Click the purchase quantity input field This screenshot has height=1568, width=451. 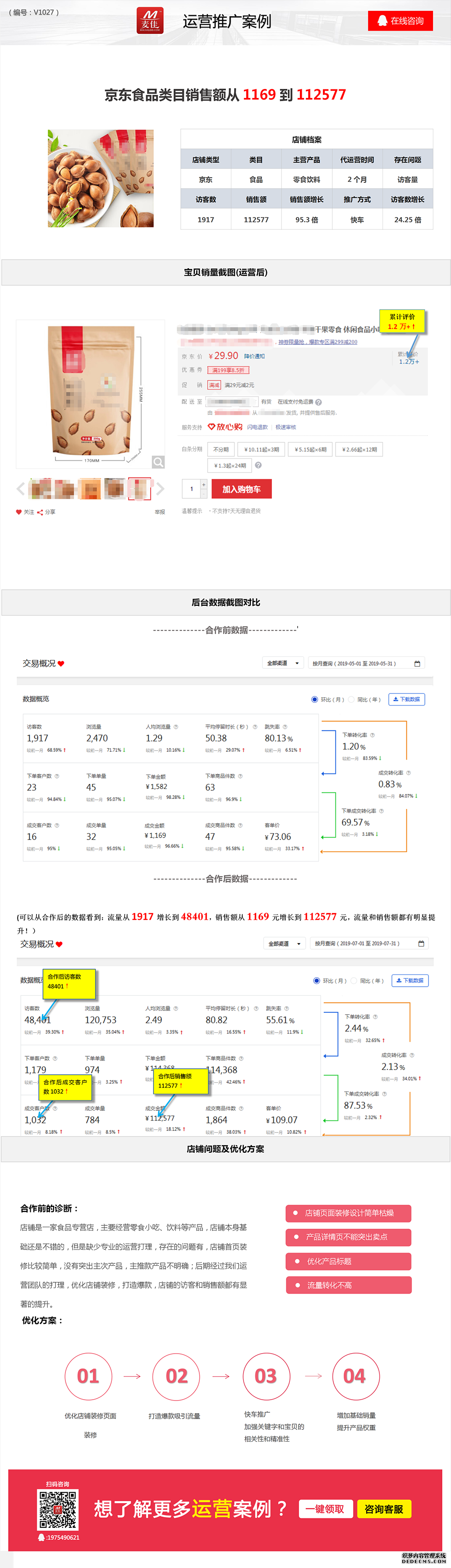pos(192,489)
